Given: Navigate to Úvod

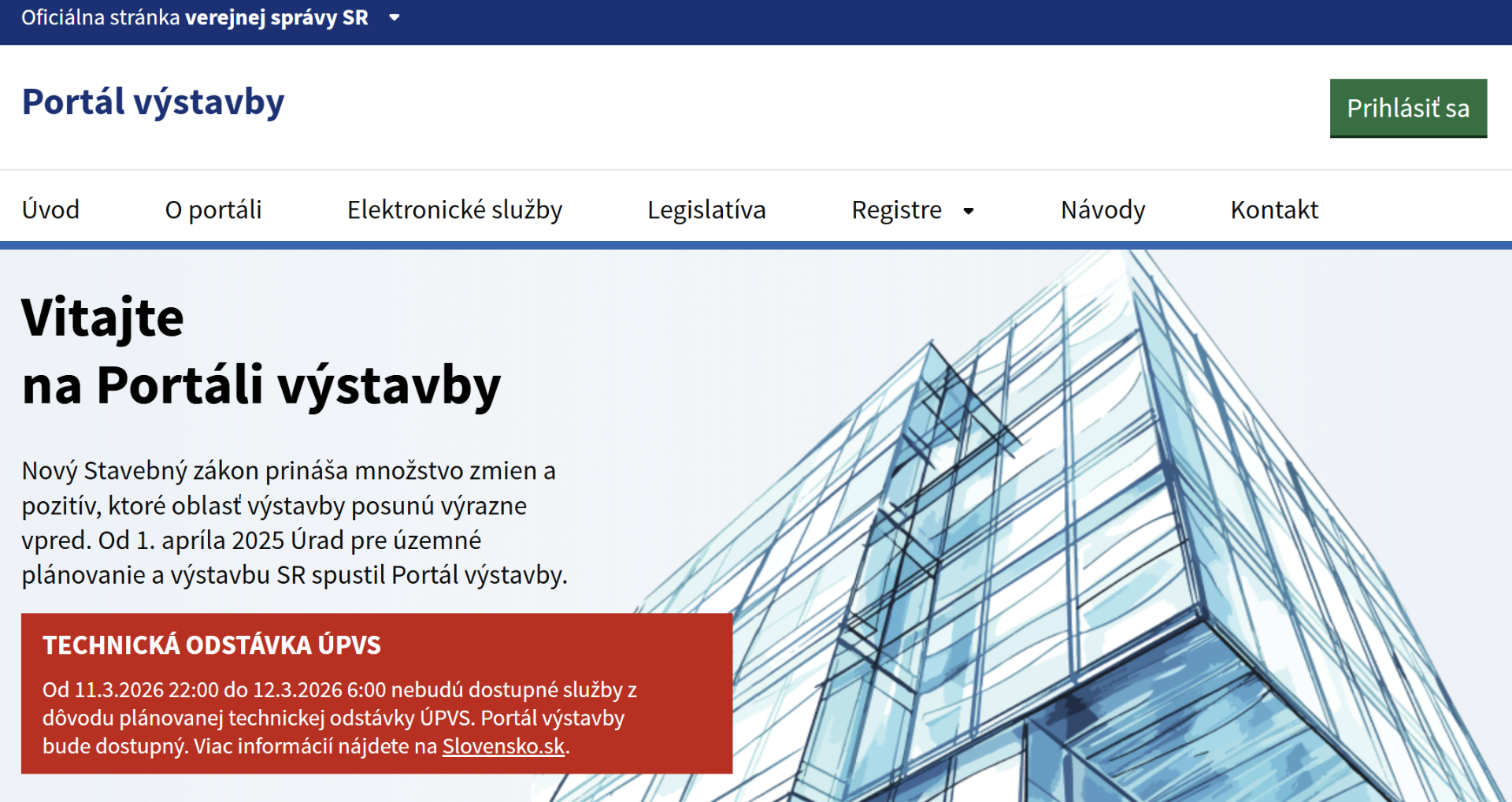Looking at the screenshot, I should click(x=50, y=210).
